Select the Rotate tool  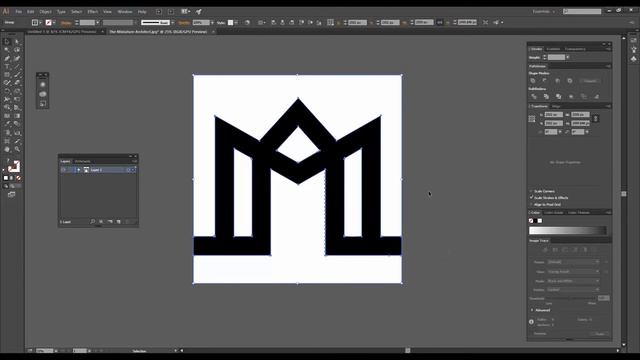coord(7,91)
